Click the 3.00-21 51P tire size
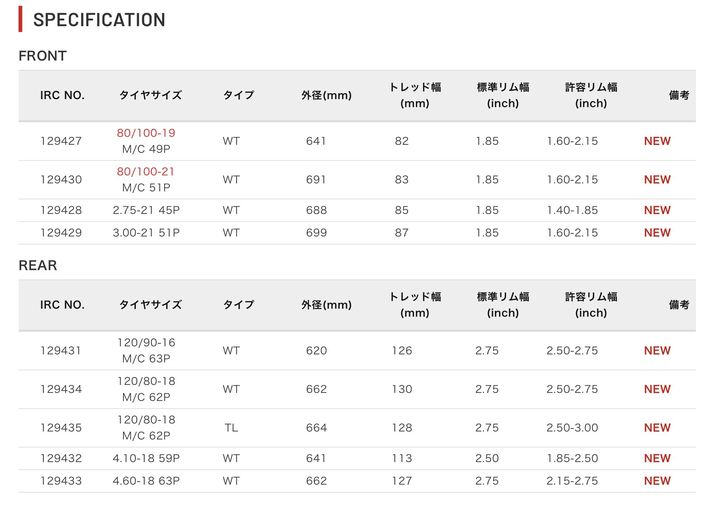Viewport: 720px width, 505px height. tap(146, 233)
